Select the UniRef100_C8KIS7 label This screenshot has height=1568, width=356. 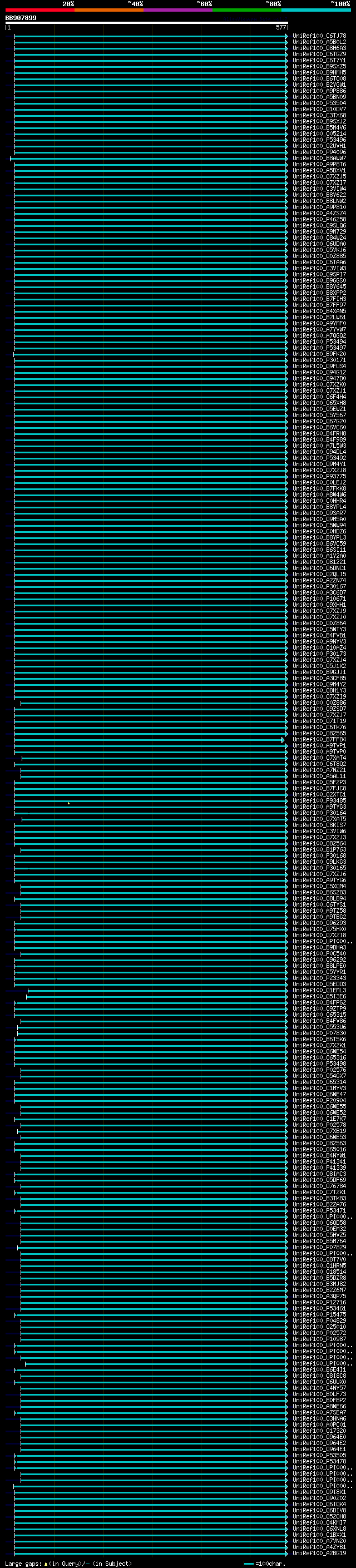(x=319, y=825)
